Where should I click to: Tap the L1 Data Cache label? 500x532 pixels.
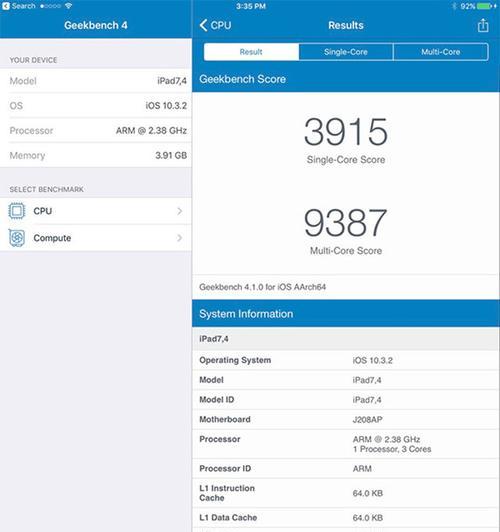[x=228, y=517]
